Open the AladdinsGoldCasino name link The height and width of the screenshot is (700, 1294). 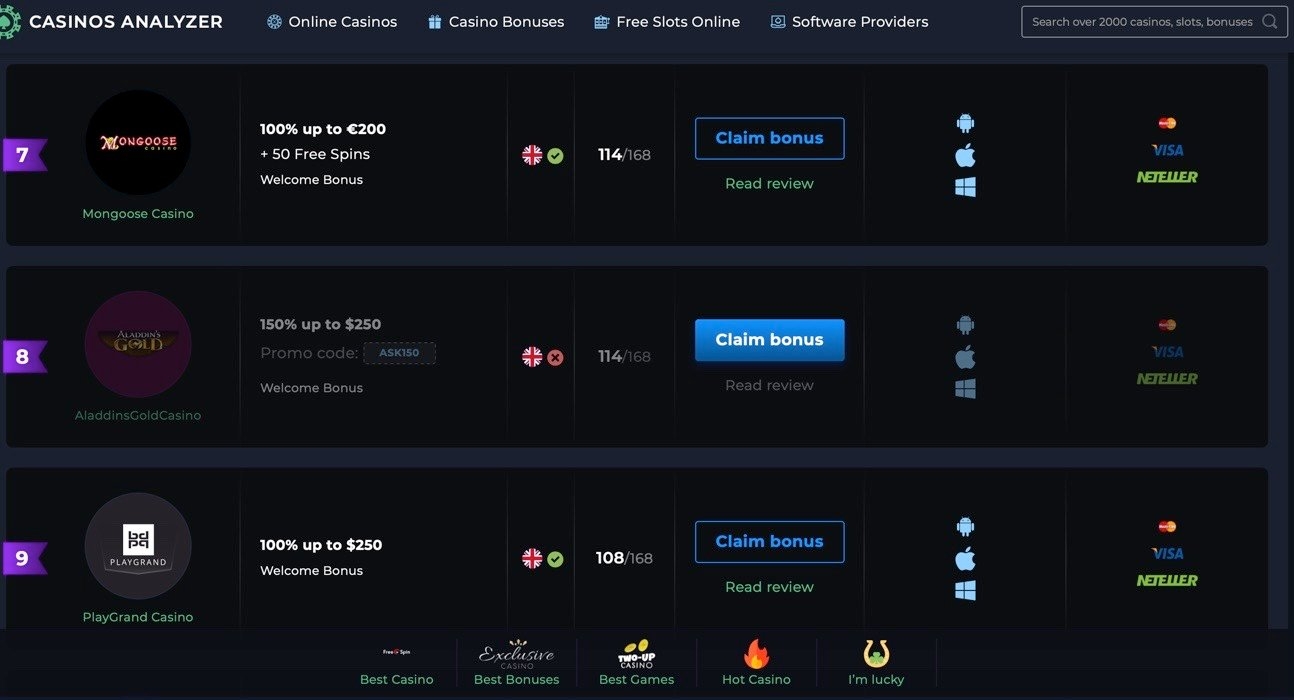pos(138,415)
